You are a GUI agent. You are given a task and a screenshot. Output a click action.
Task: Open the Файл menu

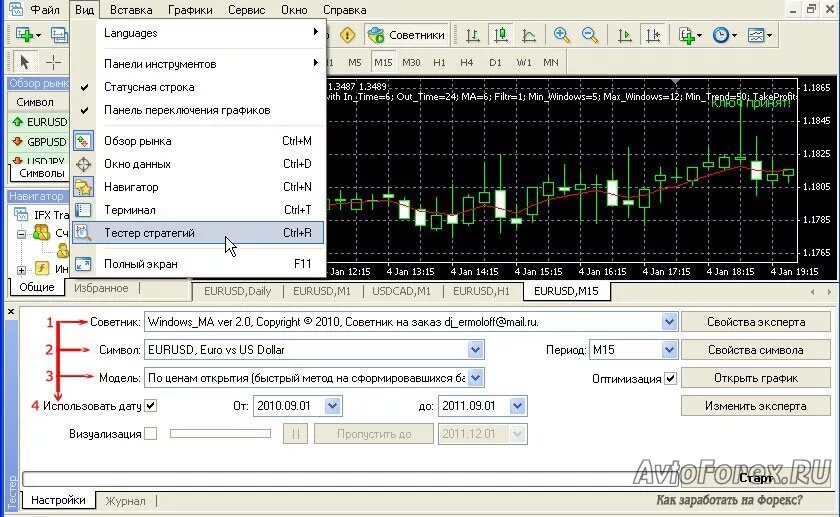pyautogui.click(x=44, y=10)
